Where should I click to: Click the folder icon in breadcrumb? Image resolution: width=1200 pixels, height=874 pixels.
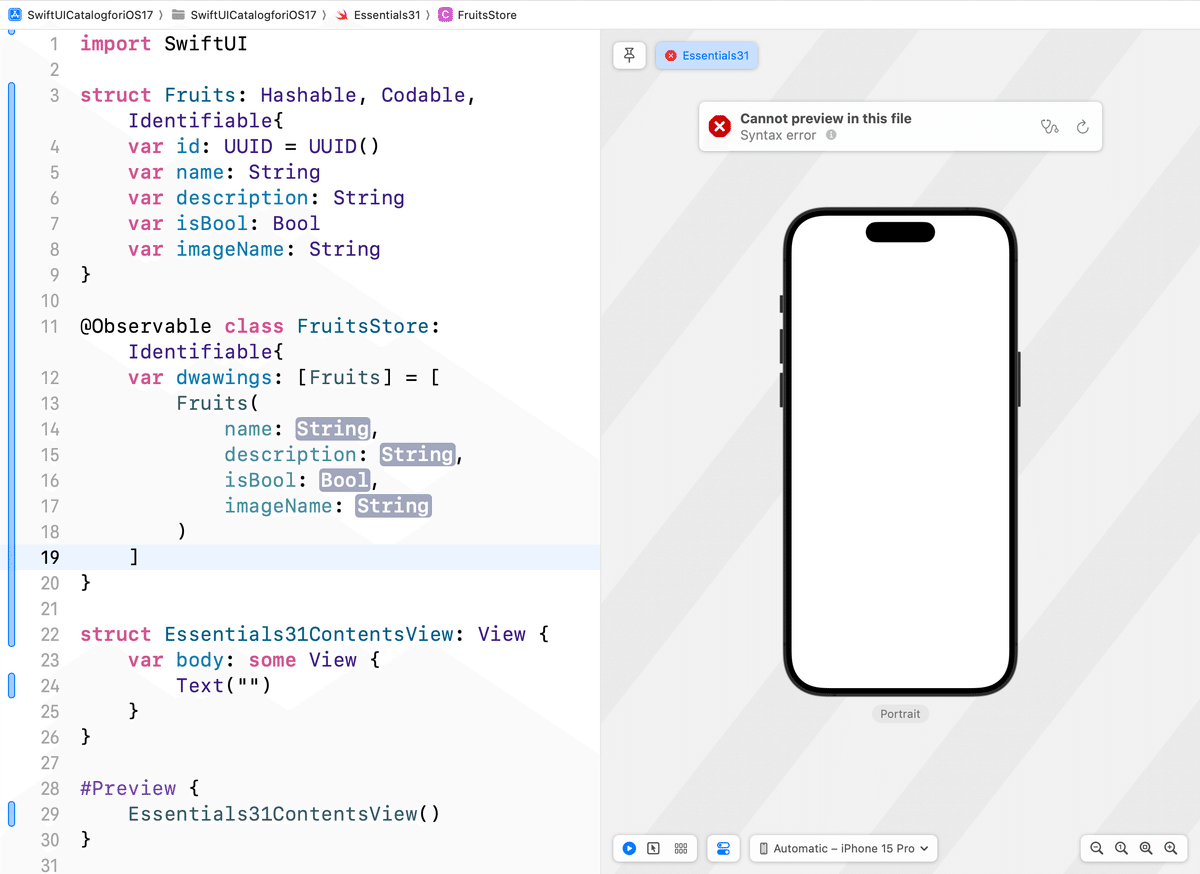[x=179, y=15]
